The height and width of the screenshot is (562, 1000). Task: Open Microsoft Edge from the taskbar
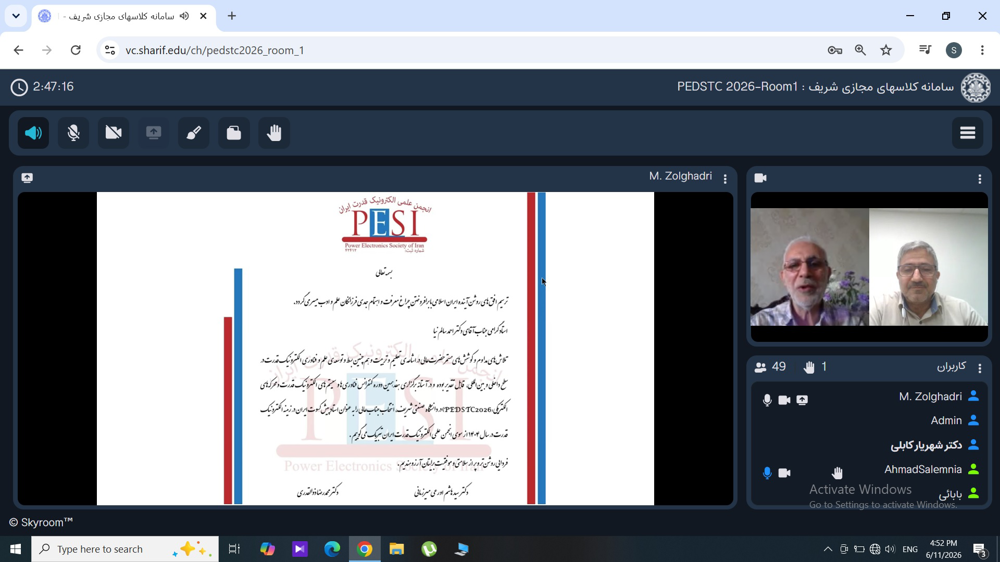click(332, 549)
